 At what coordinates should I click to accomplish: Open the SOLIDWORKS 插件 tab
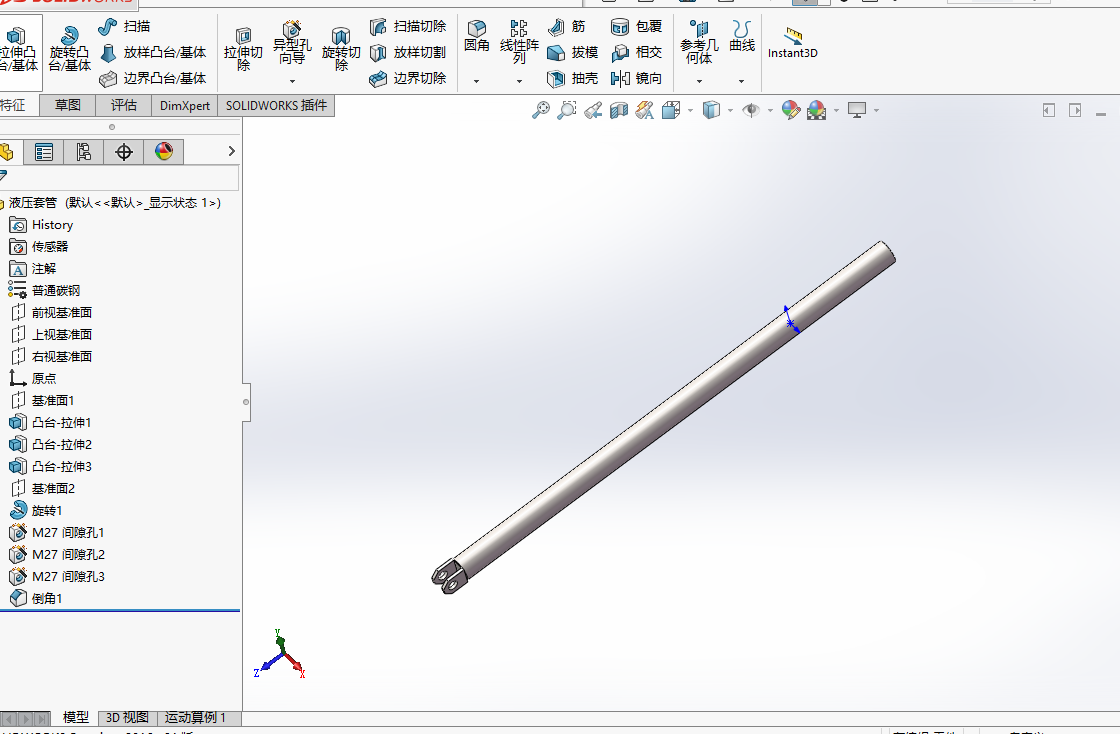tap(276, 105)
